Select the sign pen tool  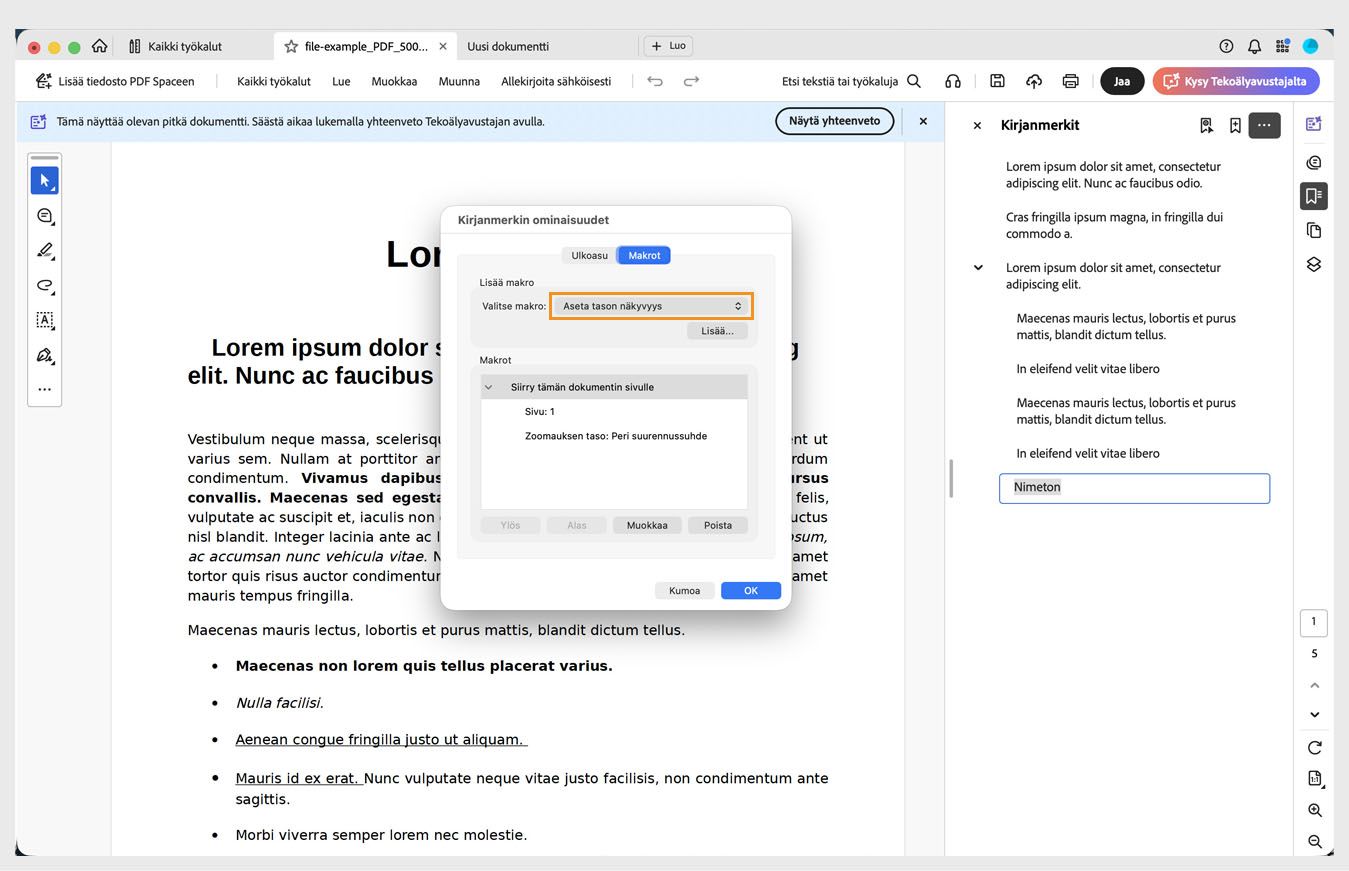click(45, 355)
